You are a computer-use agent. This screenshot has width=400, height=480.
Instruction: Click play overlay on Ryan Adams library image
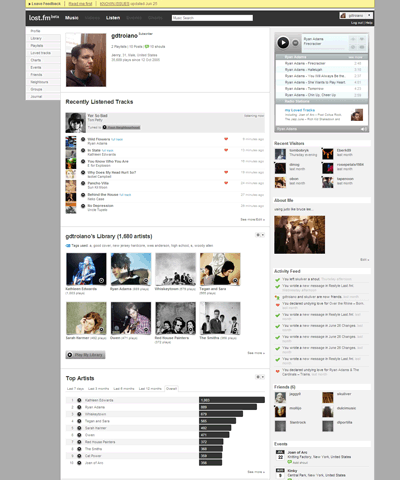point(146,280)
